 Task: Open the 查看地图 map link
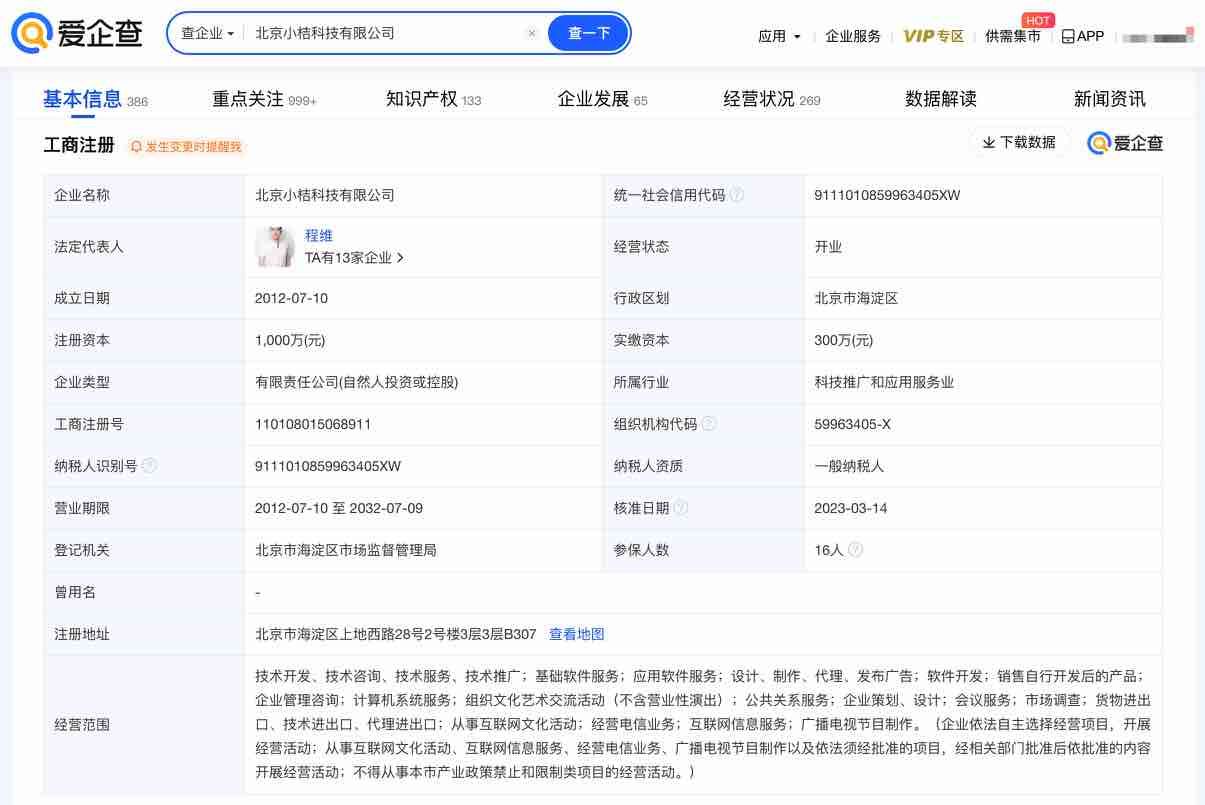tap(577, 634)
